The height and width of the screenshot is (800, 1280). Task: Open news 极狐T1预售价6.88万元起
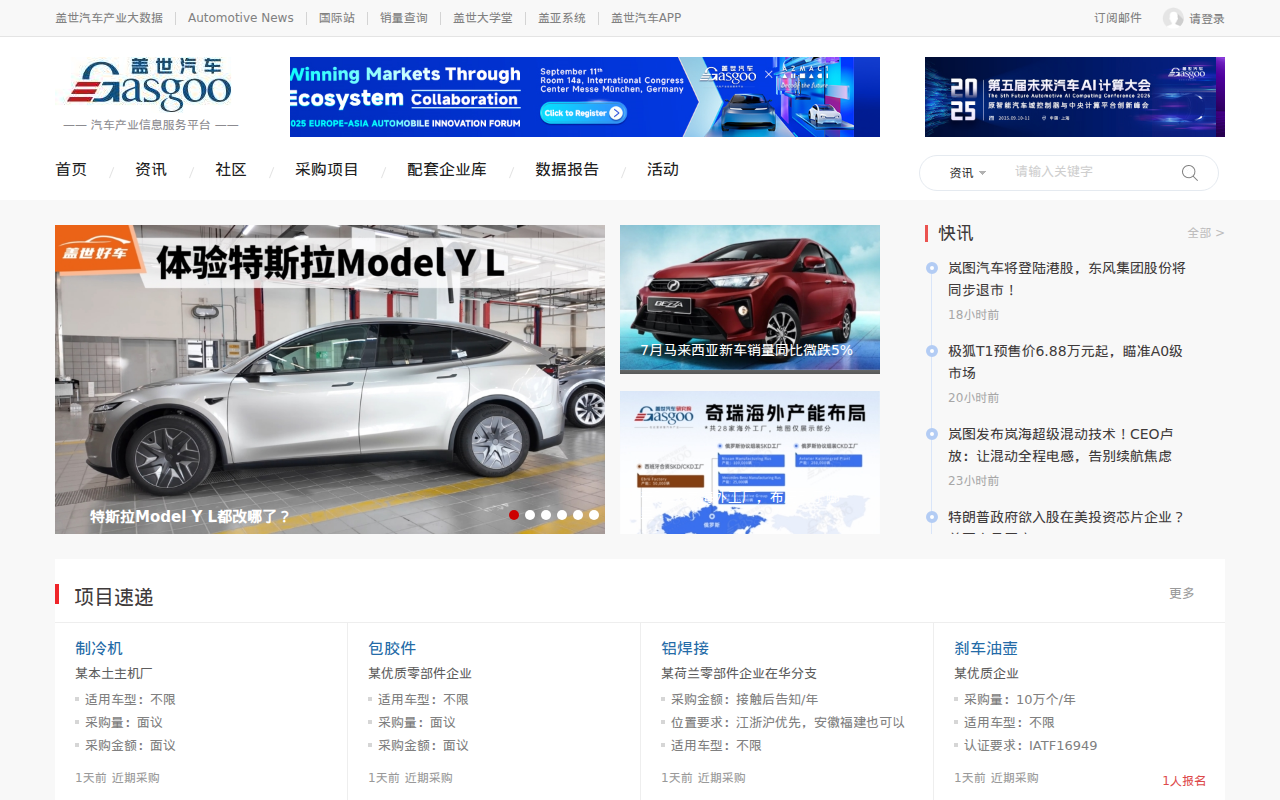(x=1065, y=362)
